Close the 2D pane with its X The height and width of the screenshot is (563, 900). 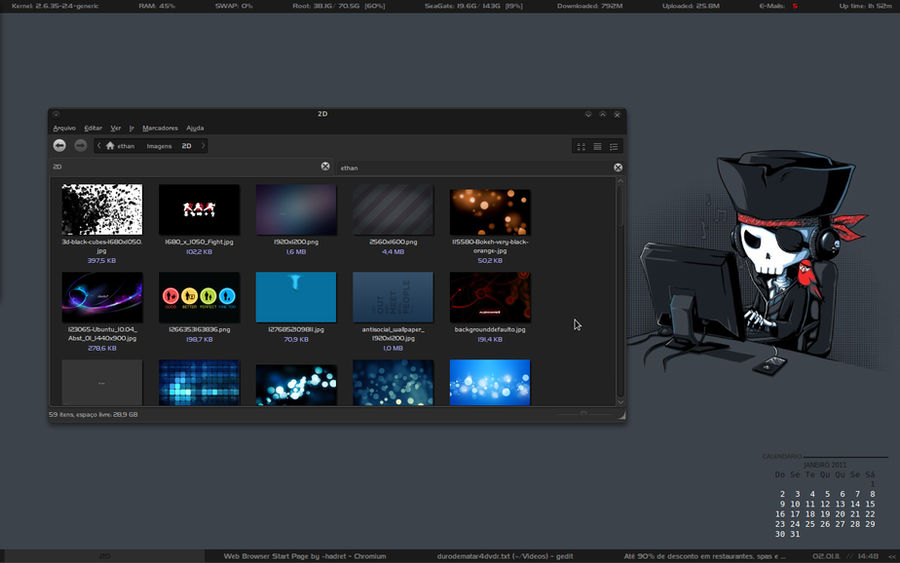click(x=325, y=167)
